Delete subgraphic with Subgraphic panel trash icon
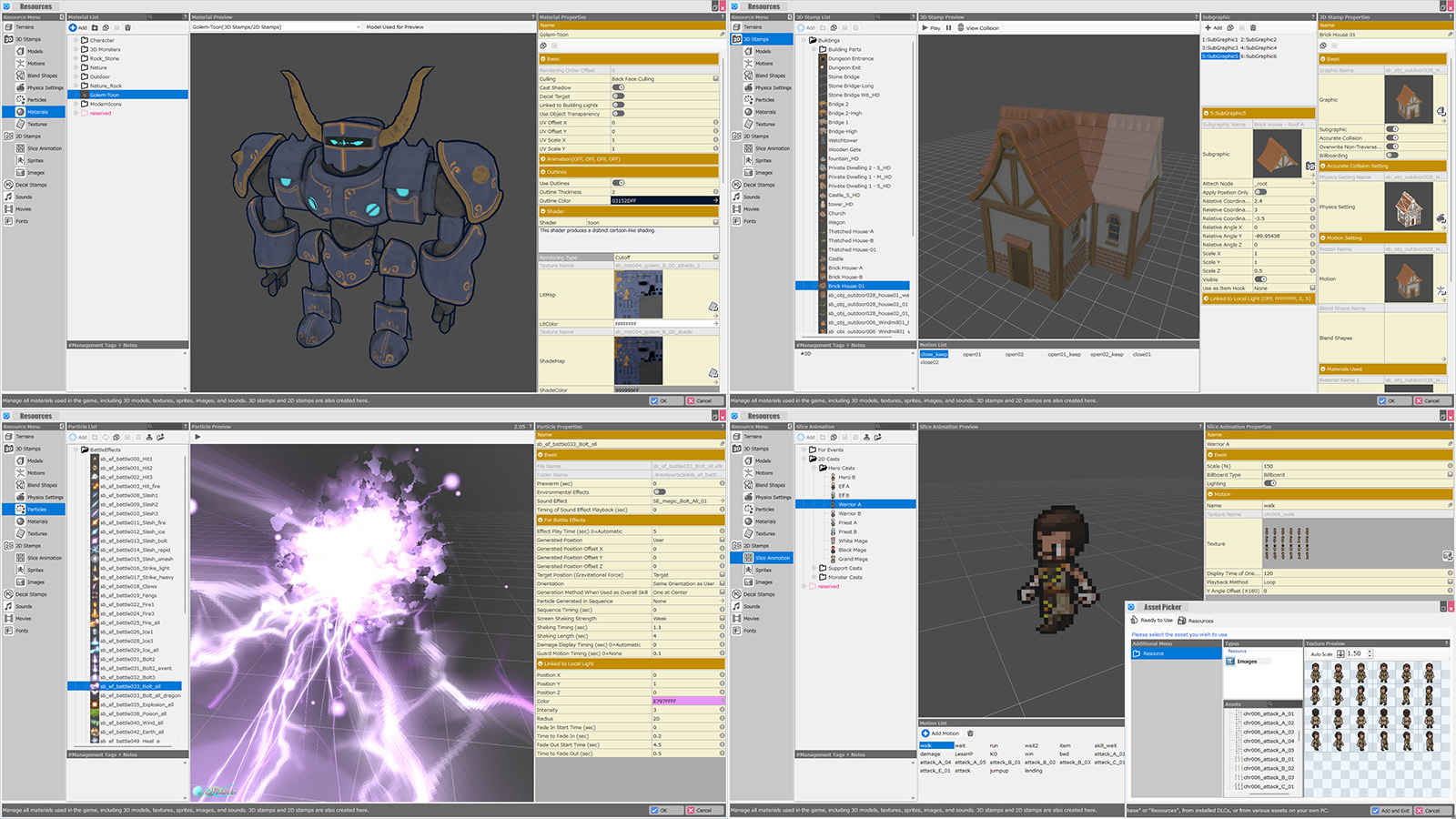 pyautogui.click(x=1252, y=27)
